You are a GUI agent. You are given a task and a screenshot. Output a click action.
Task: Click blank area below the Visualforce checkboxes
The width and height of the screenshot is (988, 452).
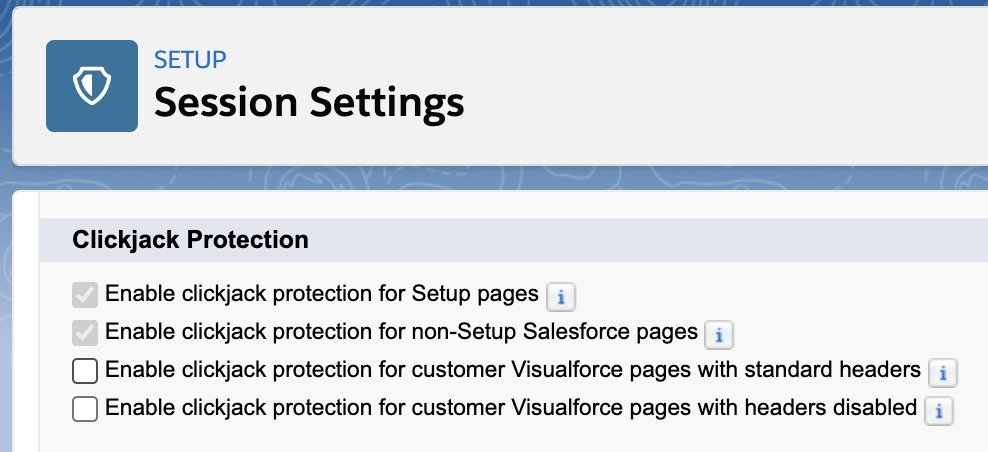500,438
